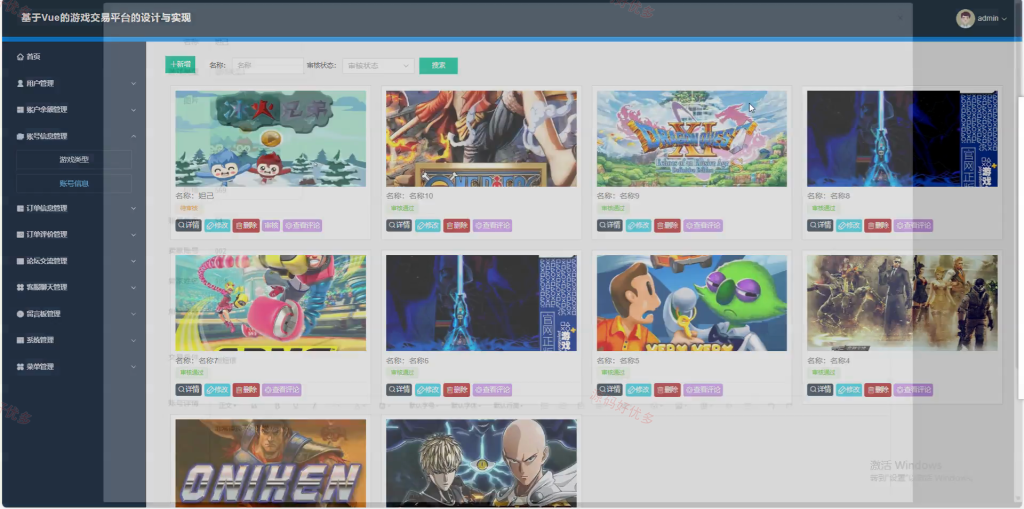Screen dimensions: 1024x509
Task: Expand the 订单评价管理 chevron
Action: click(133, 235)
